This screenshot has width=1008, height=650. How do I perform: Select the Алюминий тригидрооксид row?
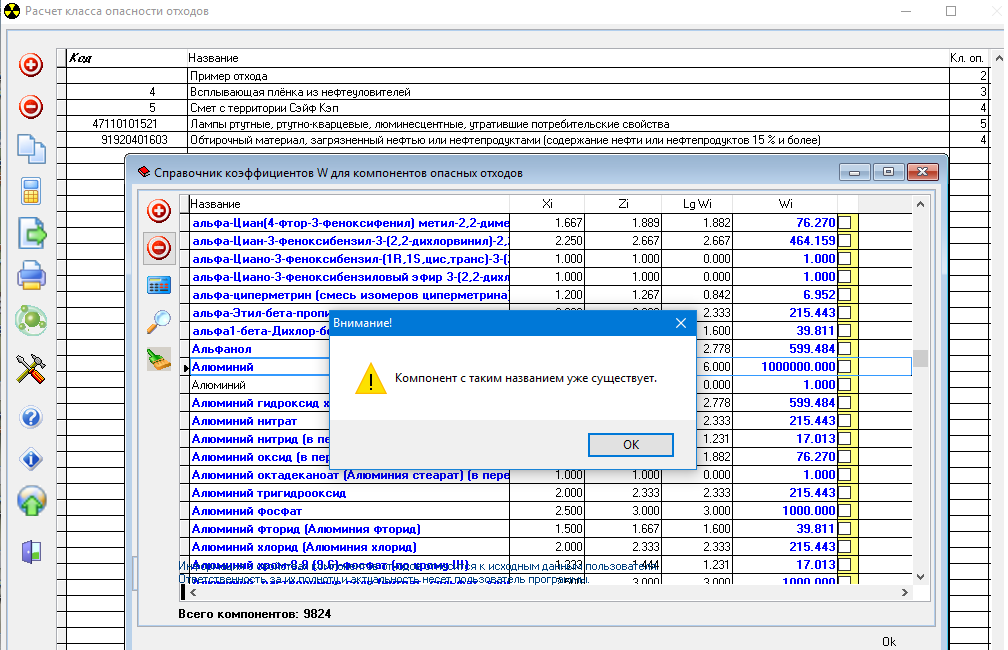pyautogui.click(x=350, y=493)
